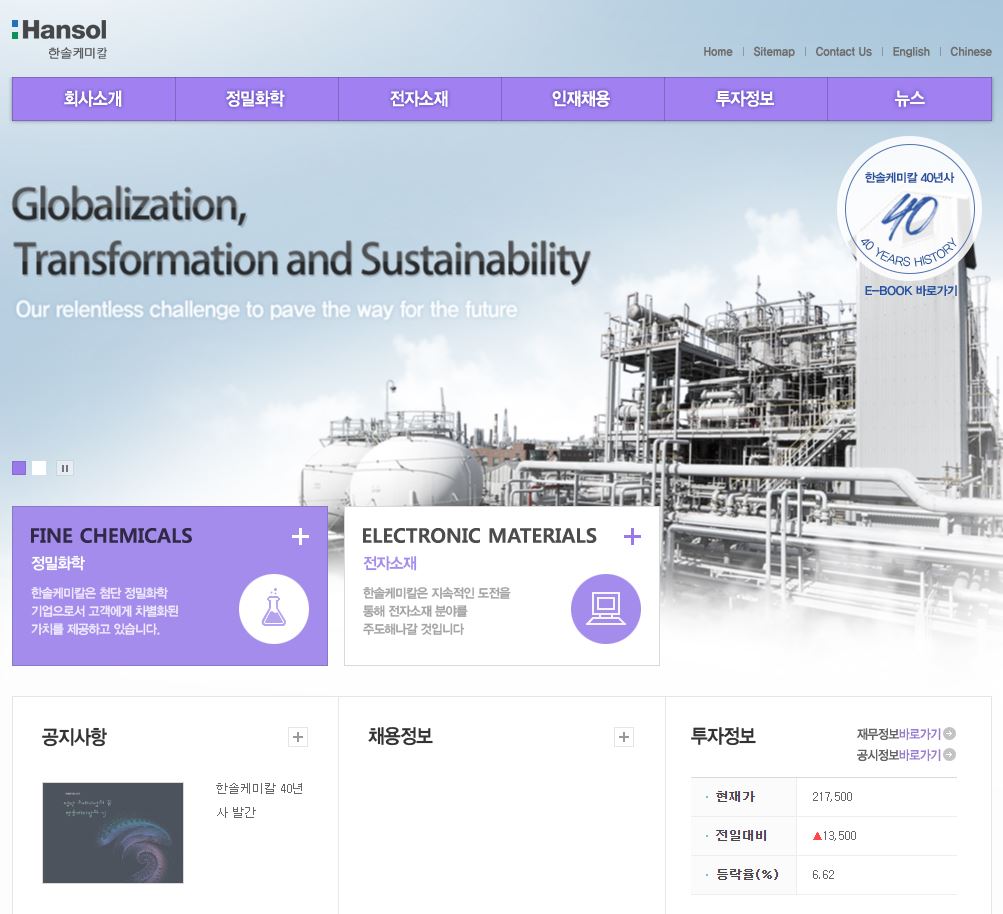The image size is (1003, 914).
Task: Click the 공지사항 heading
Action: coord(74,736)
